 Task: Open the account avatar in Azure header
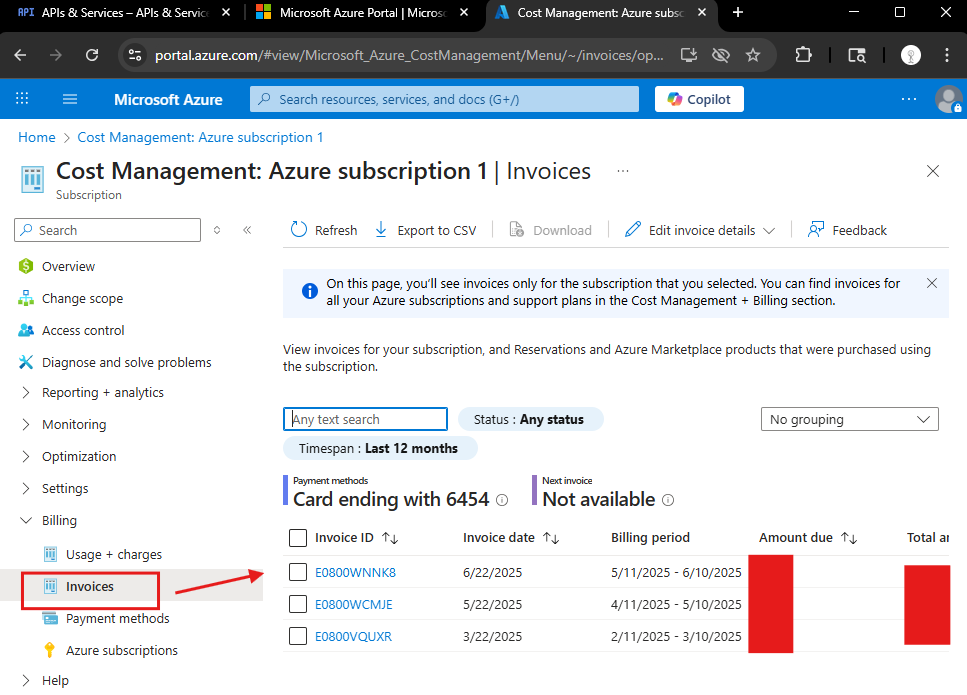click(948, 99)
